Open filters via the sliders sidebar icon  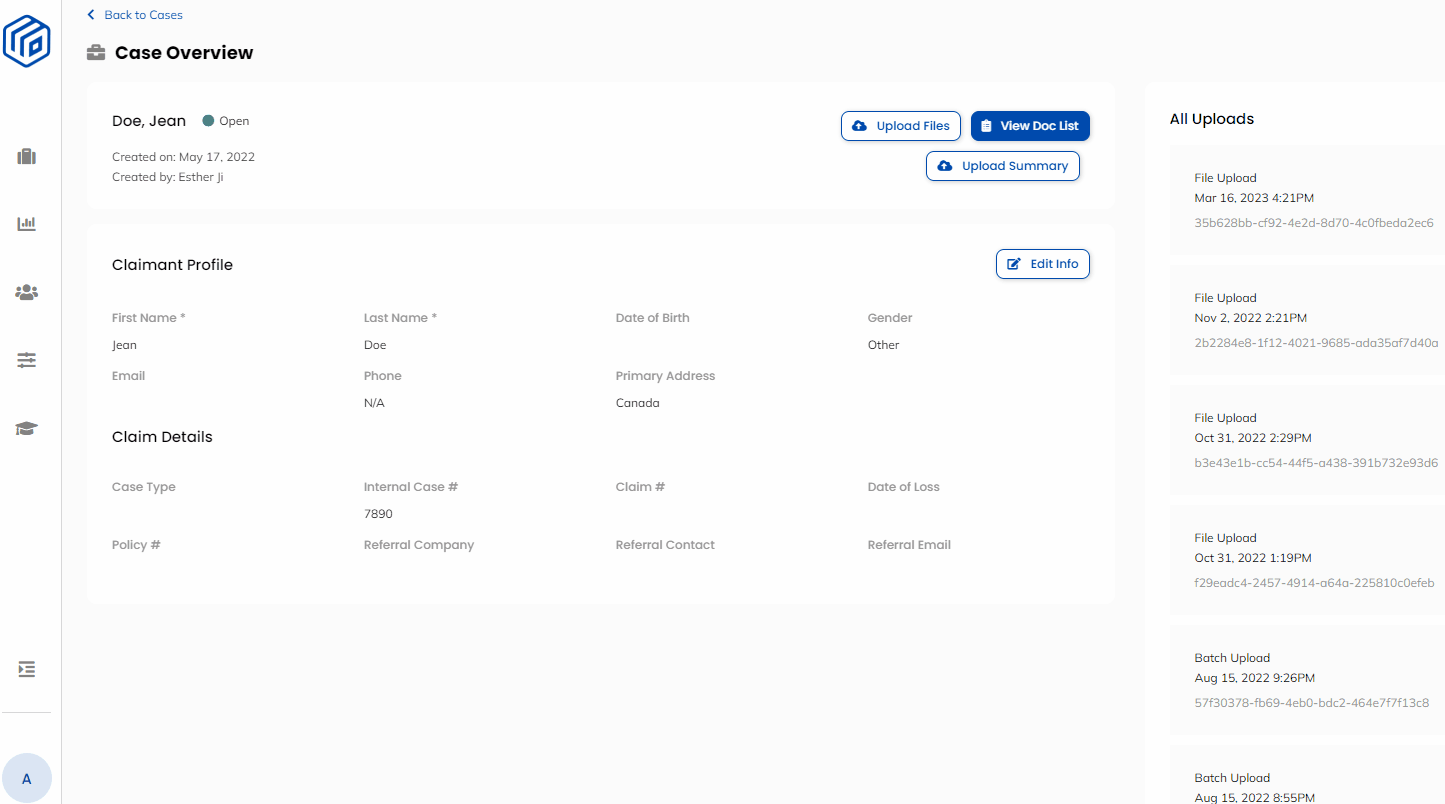[x=26, y=360]
